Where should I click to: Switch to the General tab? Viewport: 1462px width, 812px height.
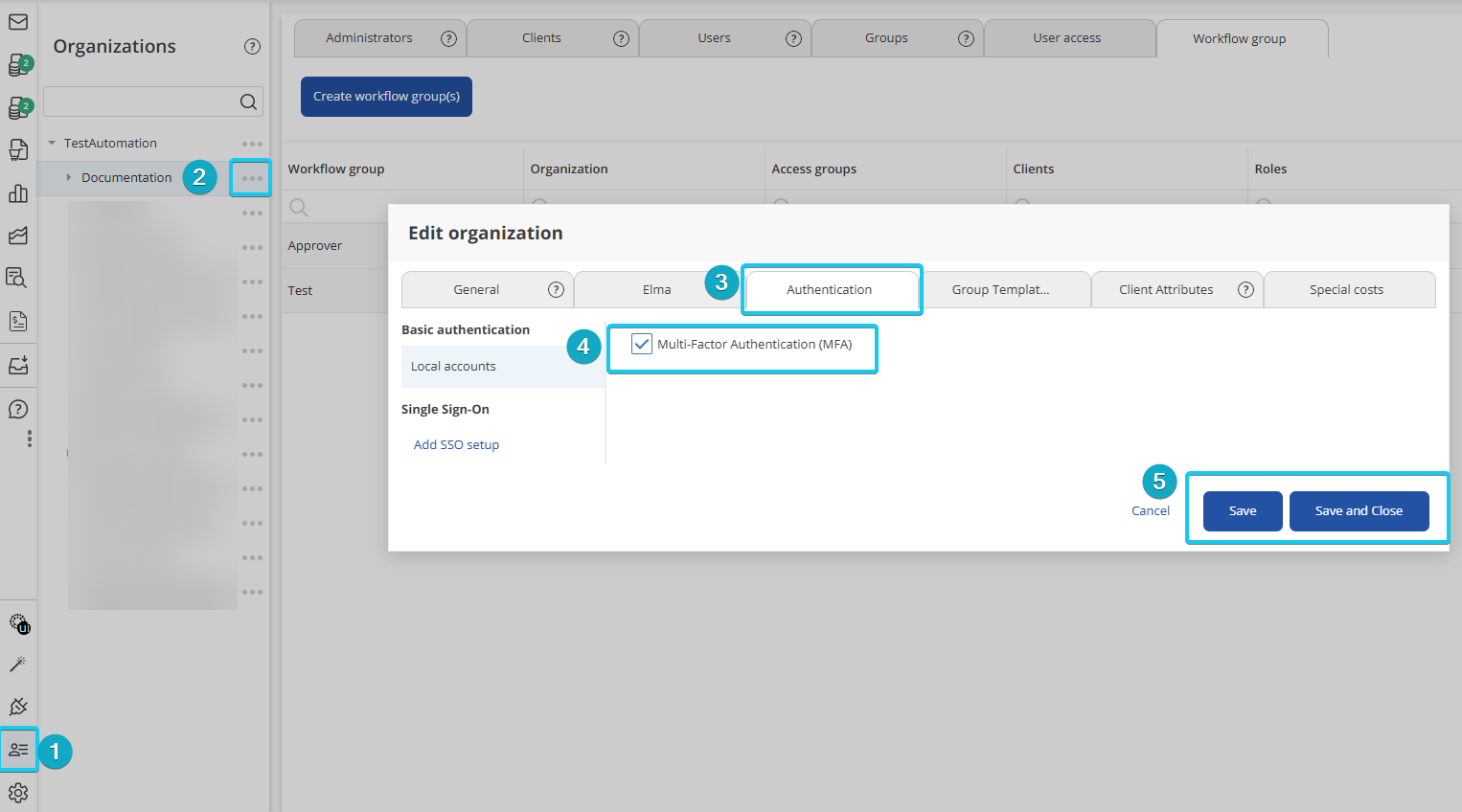pos(488,289)
